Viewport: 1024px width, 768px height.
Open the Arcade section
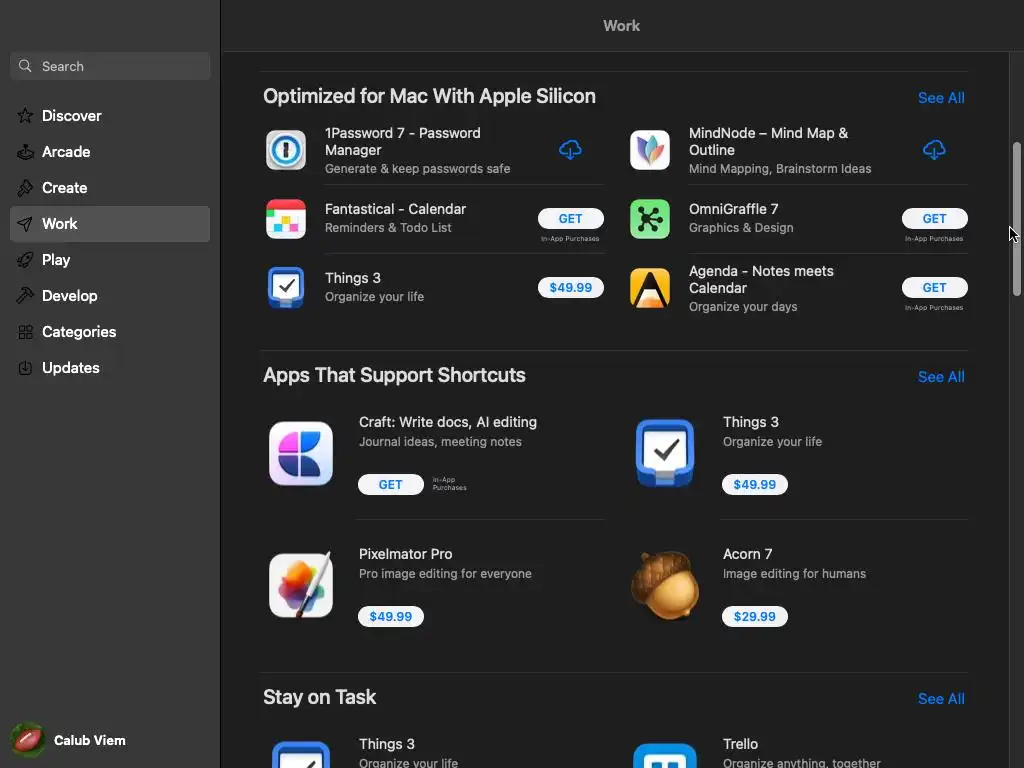click(110, 152)
